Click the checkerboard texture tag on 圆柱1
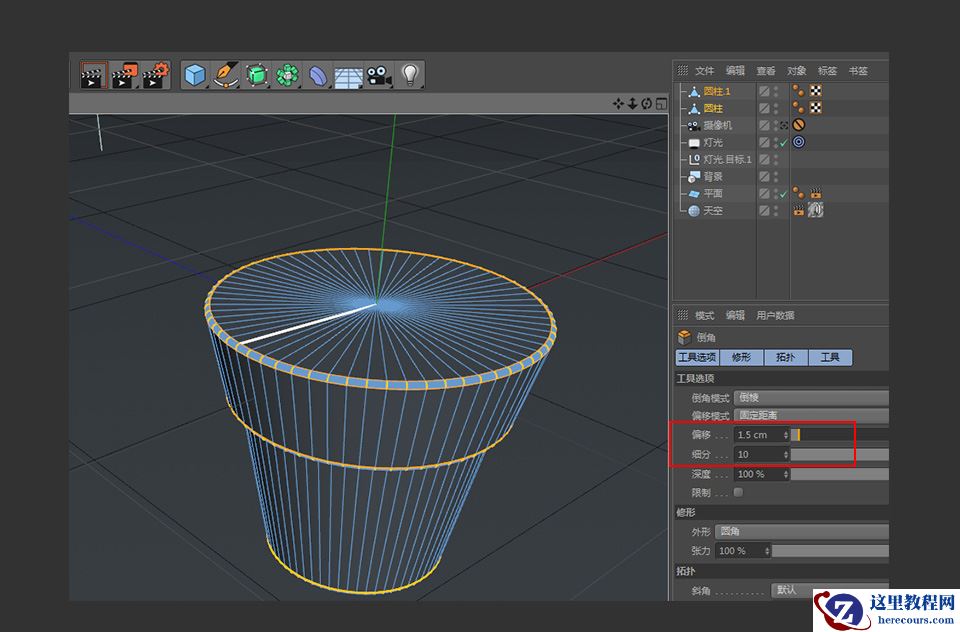960x632 pixels. click(815, 91)
